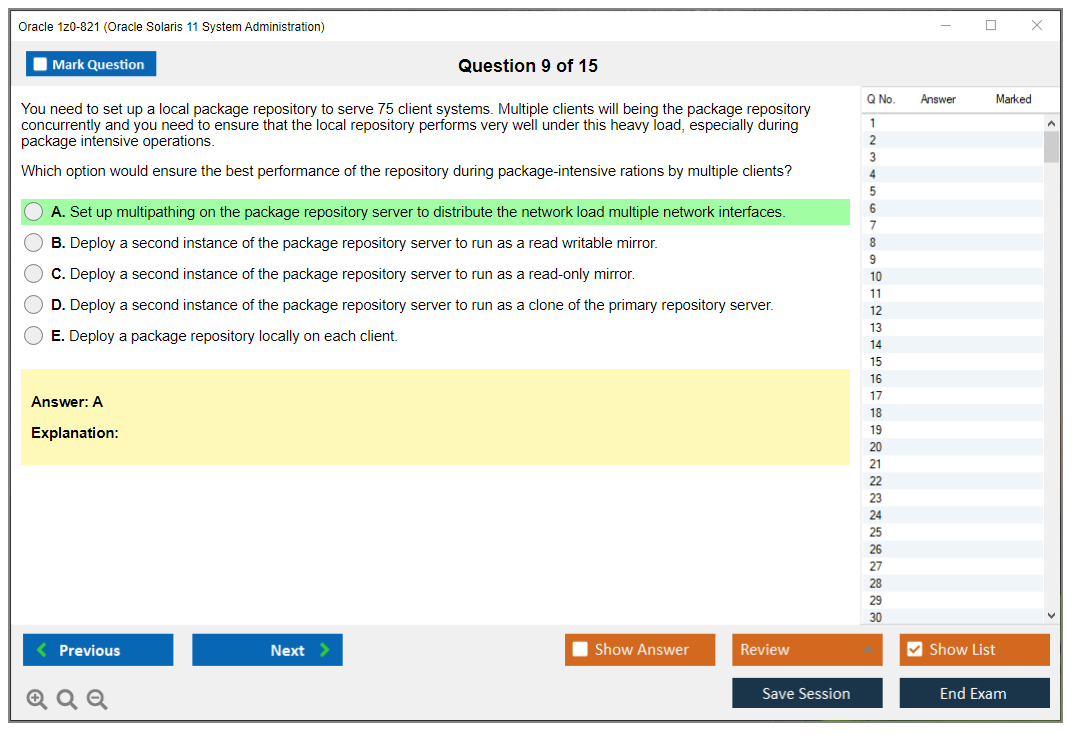
Task: Click the zoom out magnifier icon
Action: point(97,700)
